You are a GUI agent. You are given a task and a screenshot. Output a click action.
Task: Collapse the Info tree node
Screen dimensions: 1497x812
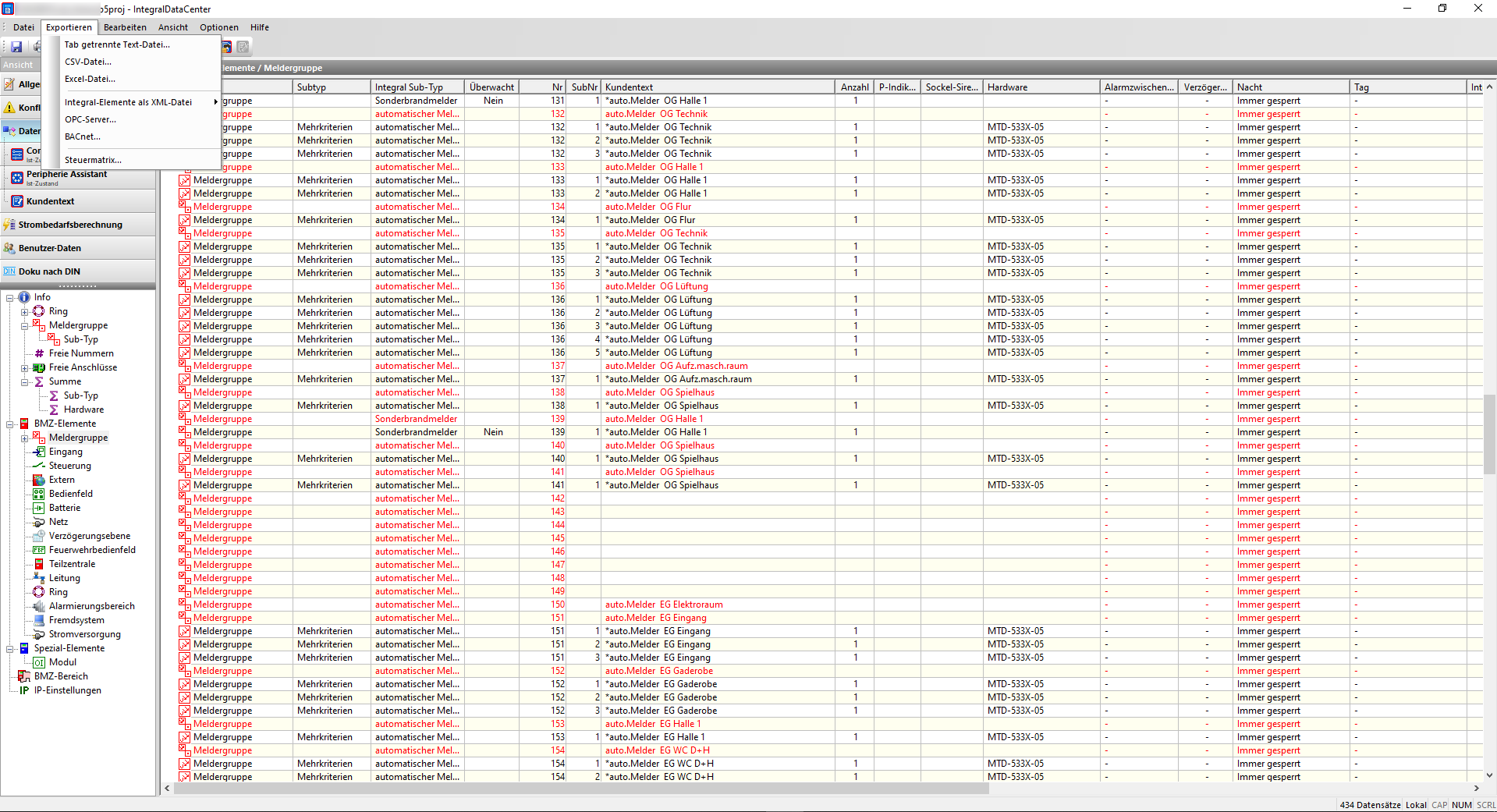coord(10,297)
